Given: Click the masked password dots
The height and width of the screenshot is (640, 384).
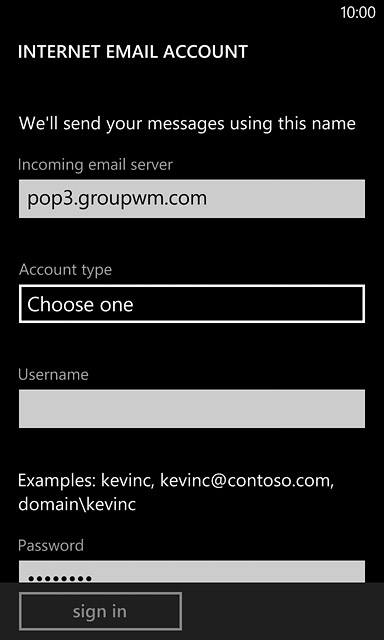Looking at the screenshot, I should (60, 578).
